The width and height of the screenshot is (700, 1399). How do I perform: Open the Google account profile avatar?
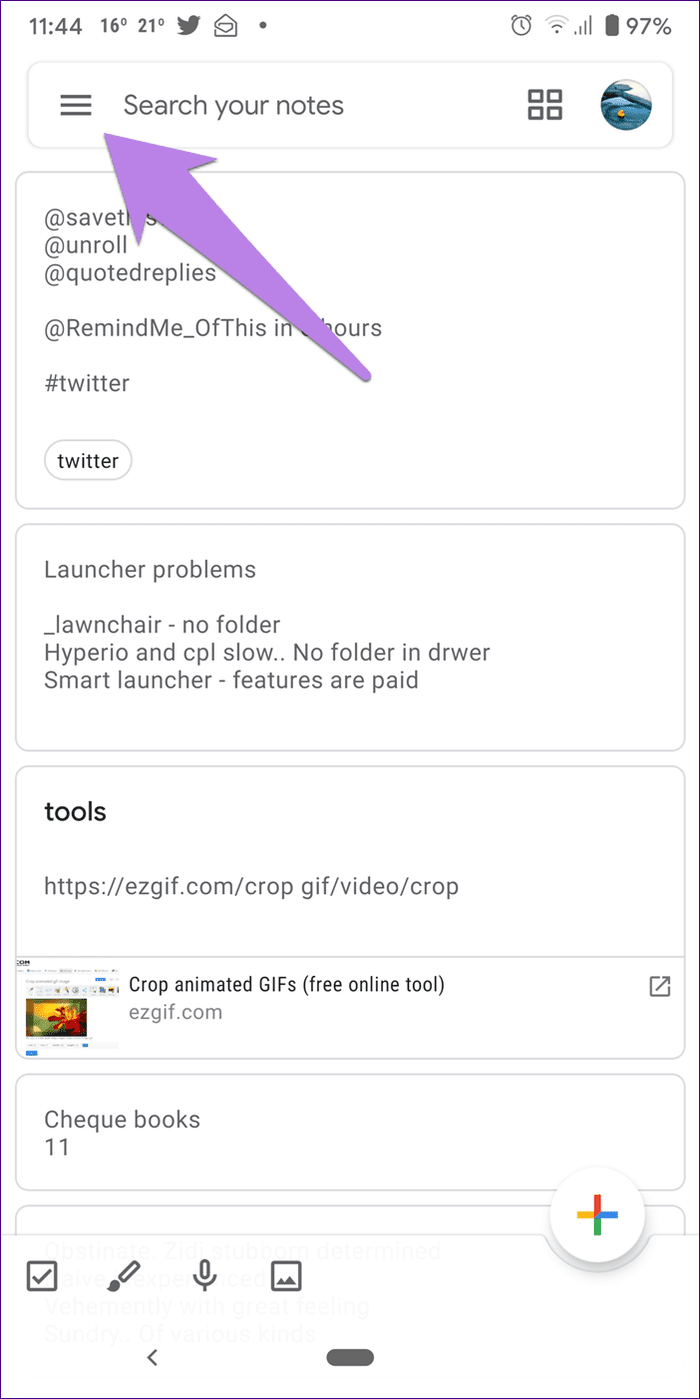[626, 104]
